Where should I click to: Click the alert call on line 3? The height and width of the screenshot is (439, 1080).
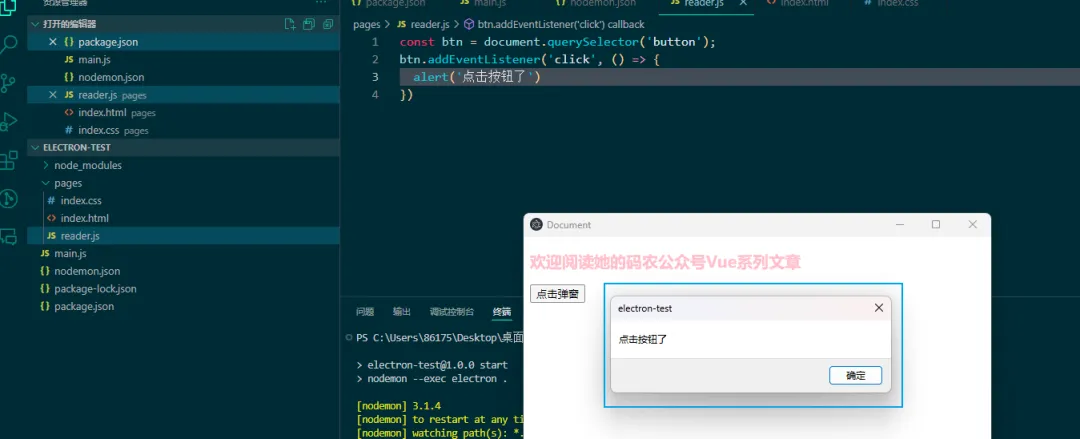430,77
